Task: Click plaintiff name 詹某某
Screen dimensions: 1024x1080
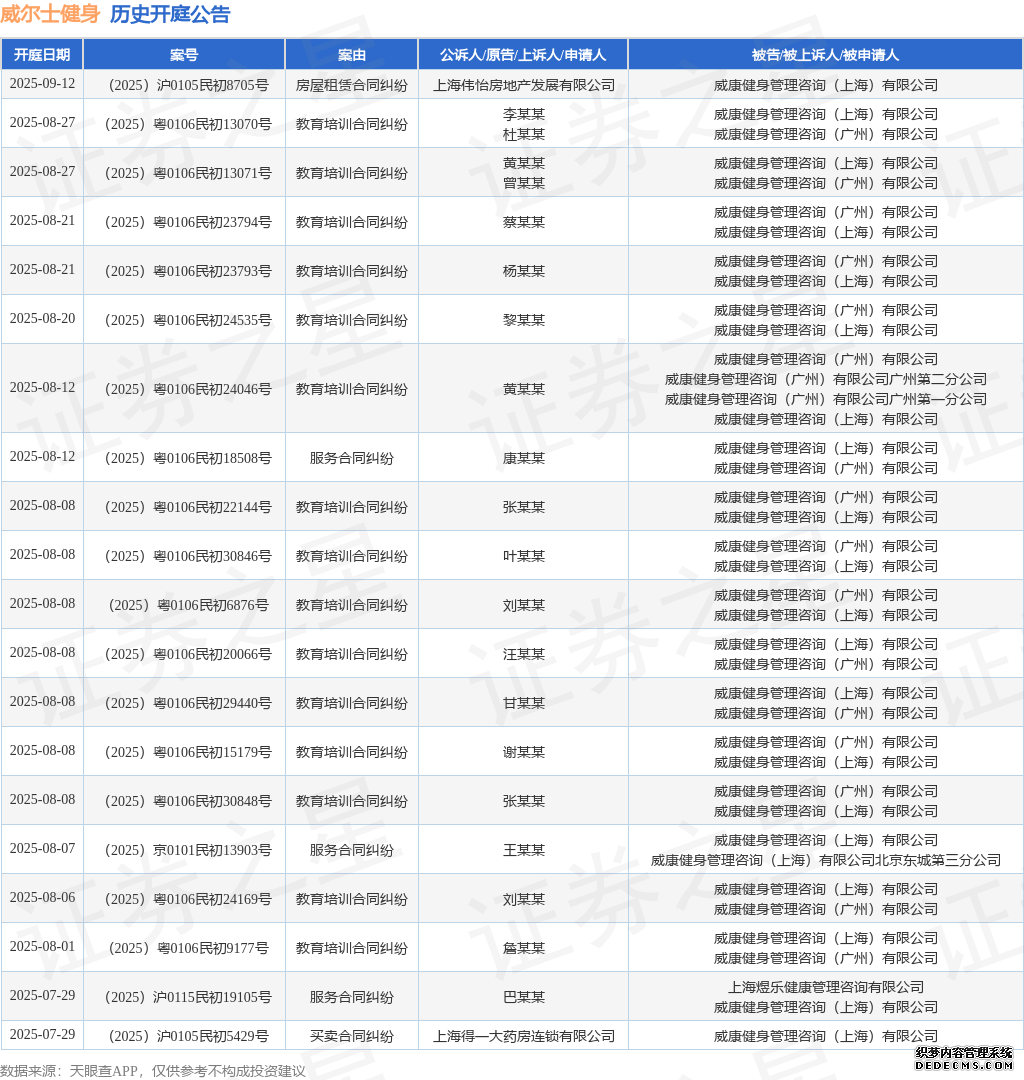Action: pos(523,948)
